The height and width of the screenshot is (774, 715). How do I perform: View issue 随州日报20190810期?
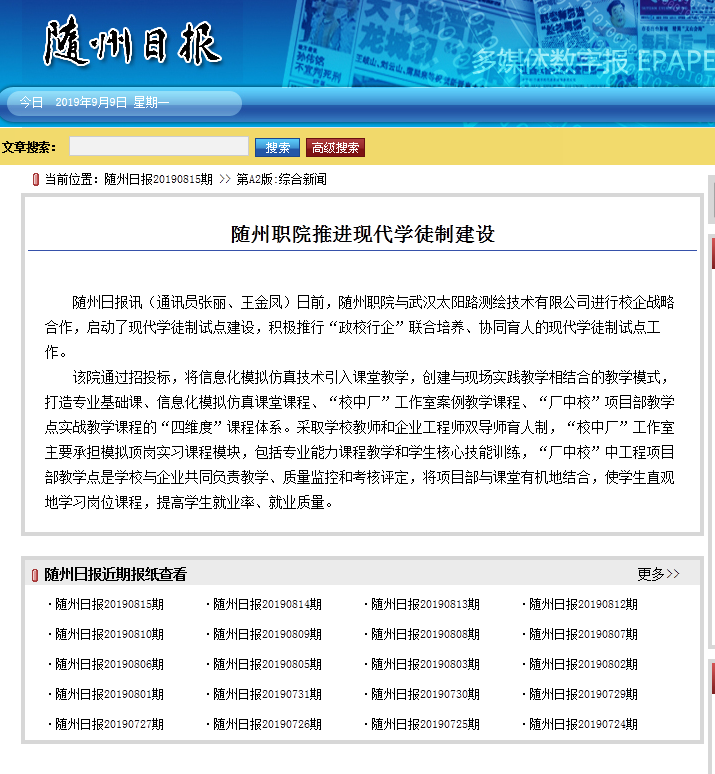point(109,634)
